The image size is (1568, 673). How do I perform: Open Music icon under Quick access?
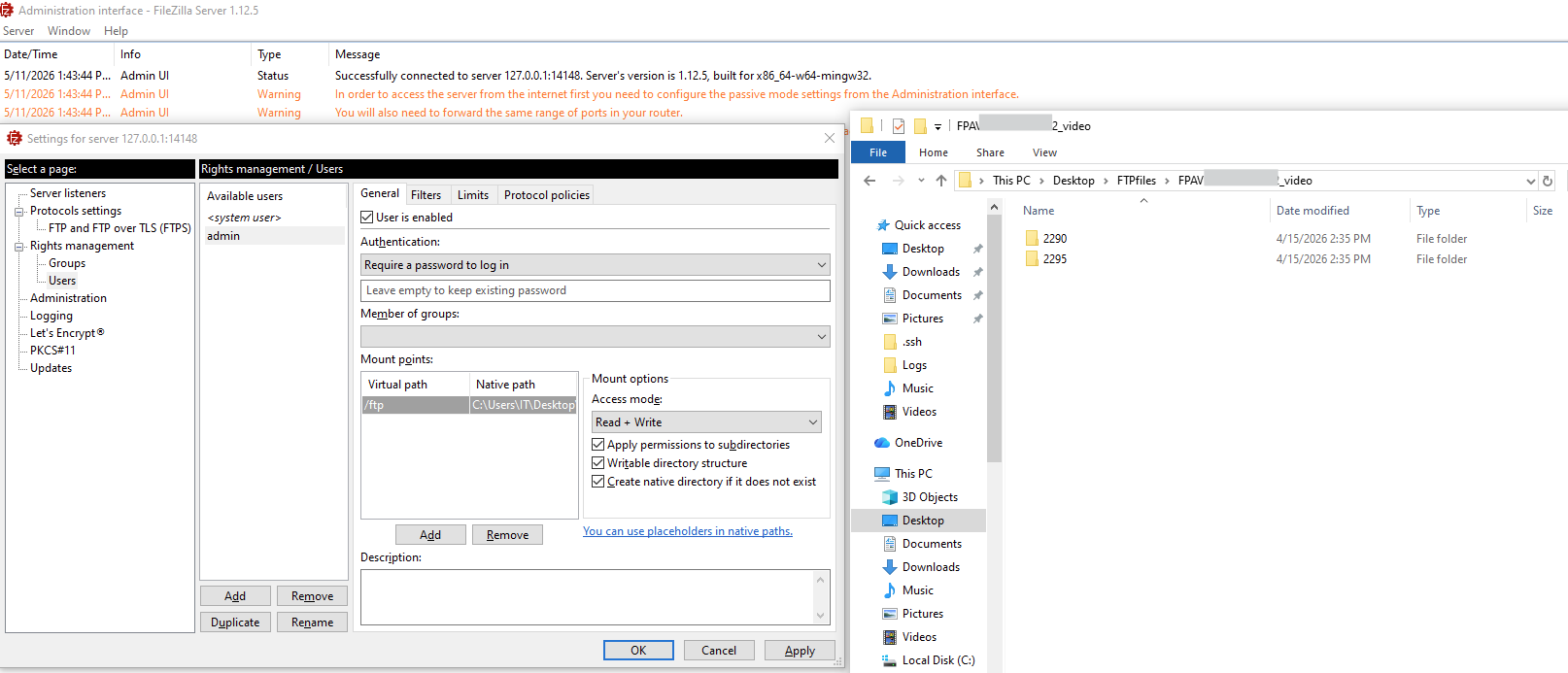pyautogui.click(x=889, y=388)
